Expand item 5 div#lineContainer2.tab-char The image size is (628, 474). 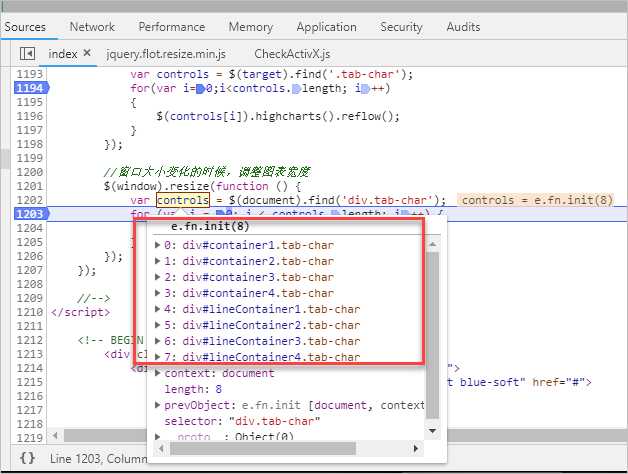pyautogui.click(x=158, y=325)
